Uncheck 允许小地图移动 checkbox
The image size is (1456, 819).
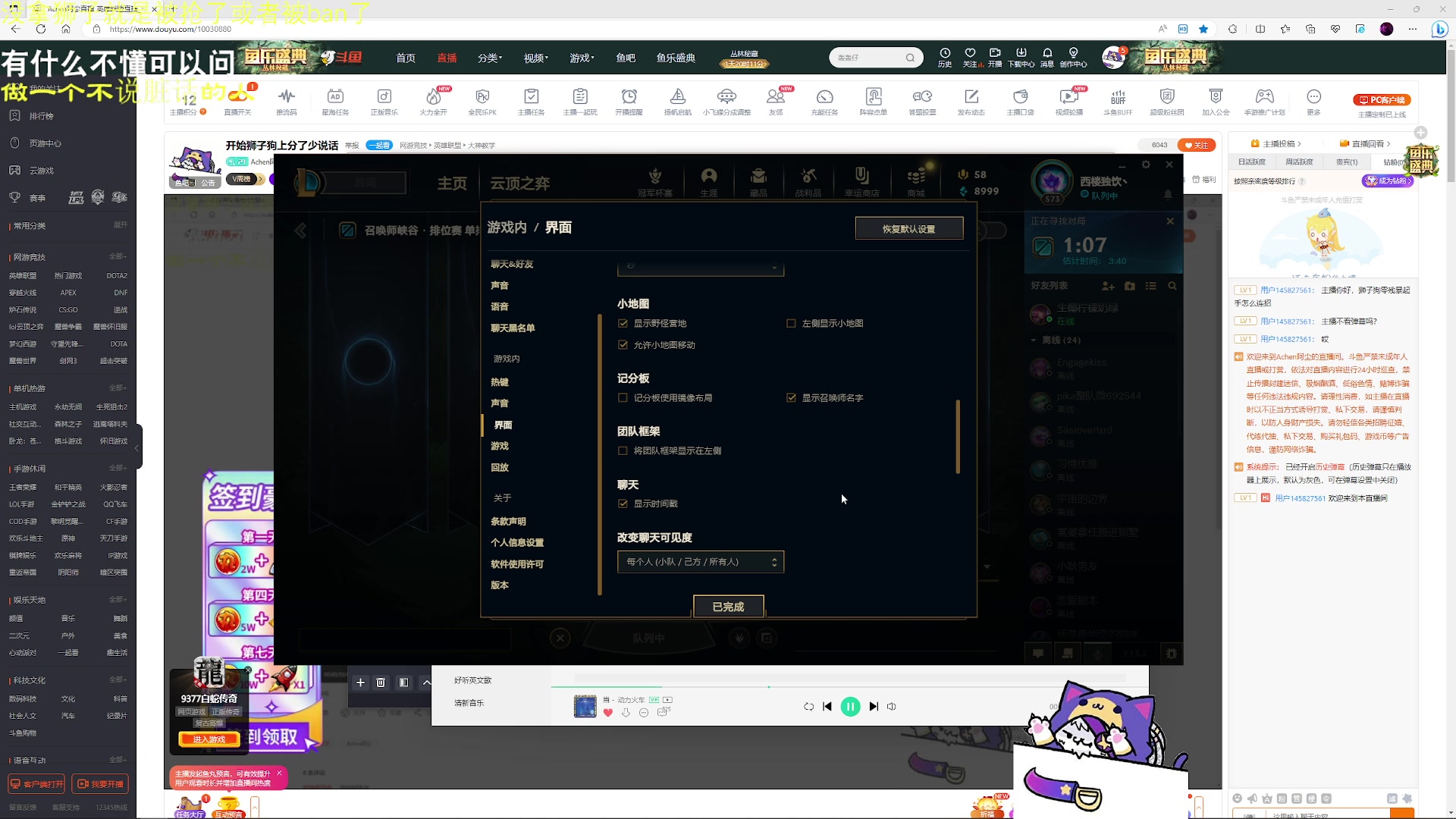point(623,345)
